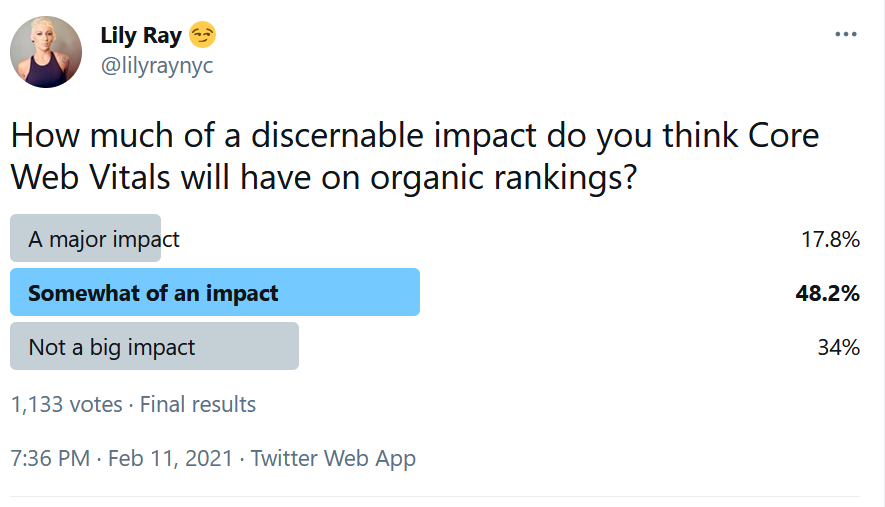Click Lily Ray's profile avatar photo
The height and width of the screenshot is (507, 885).
coord(46,52)
